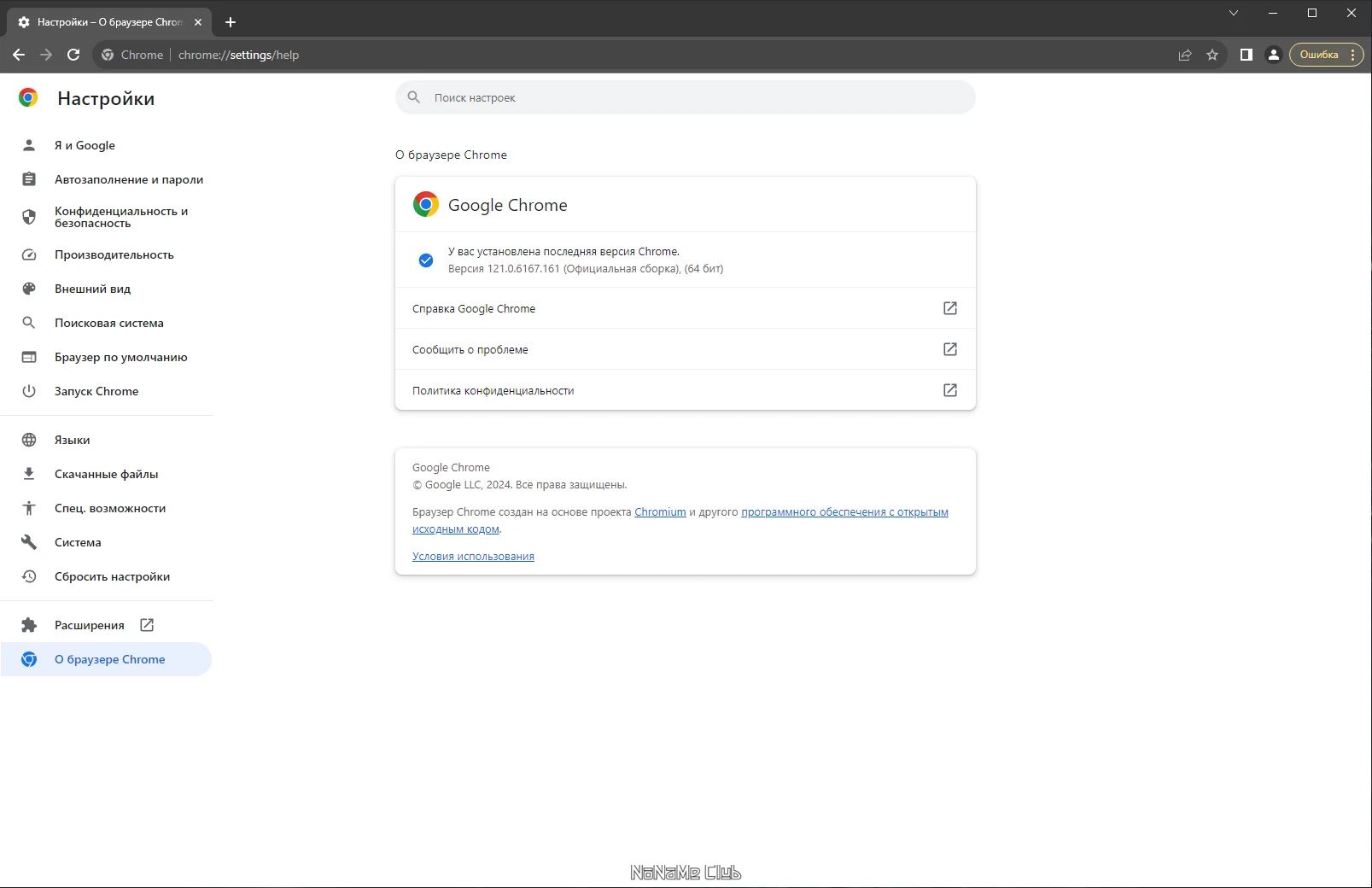Bookmark this page with the star icon
The image size is (1372, 888).
pyautogui.click(x=1212, y=55)
